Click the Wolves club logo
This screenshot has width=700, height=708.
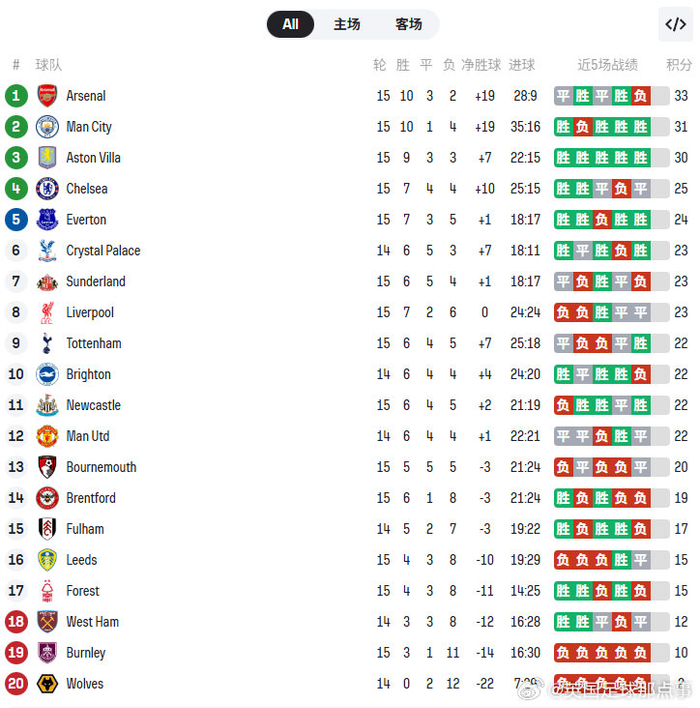tap(47, 684)
